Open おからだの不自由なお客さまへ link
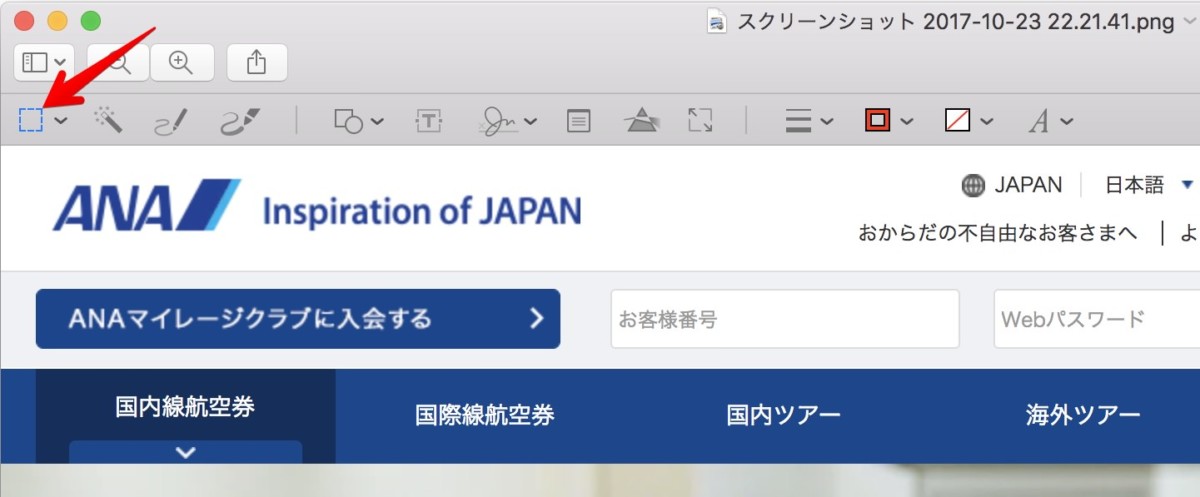 coord(998,233)
